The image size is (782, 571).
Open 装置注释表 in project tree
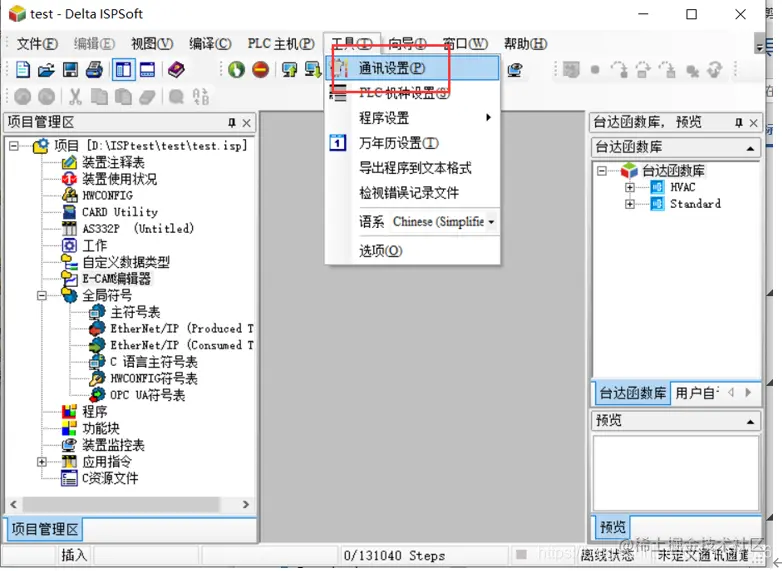coord(113,163)
